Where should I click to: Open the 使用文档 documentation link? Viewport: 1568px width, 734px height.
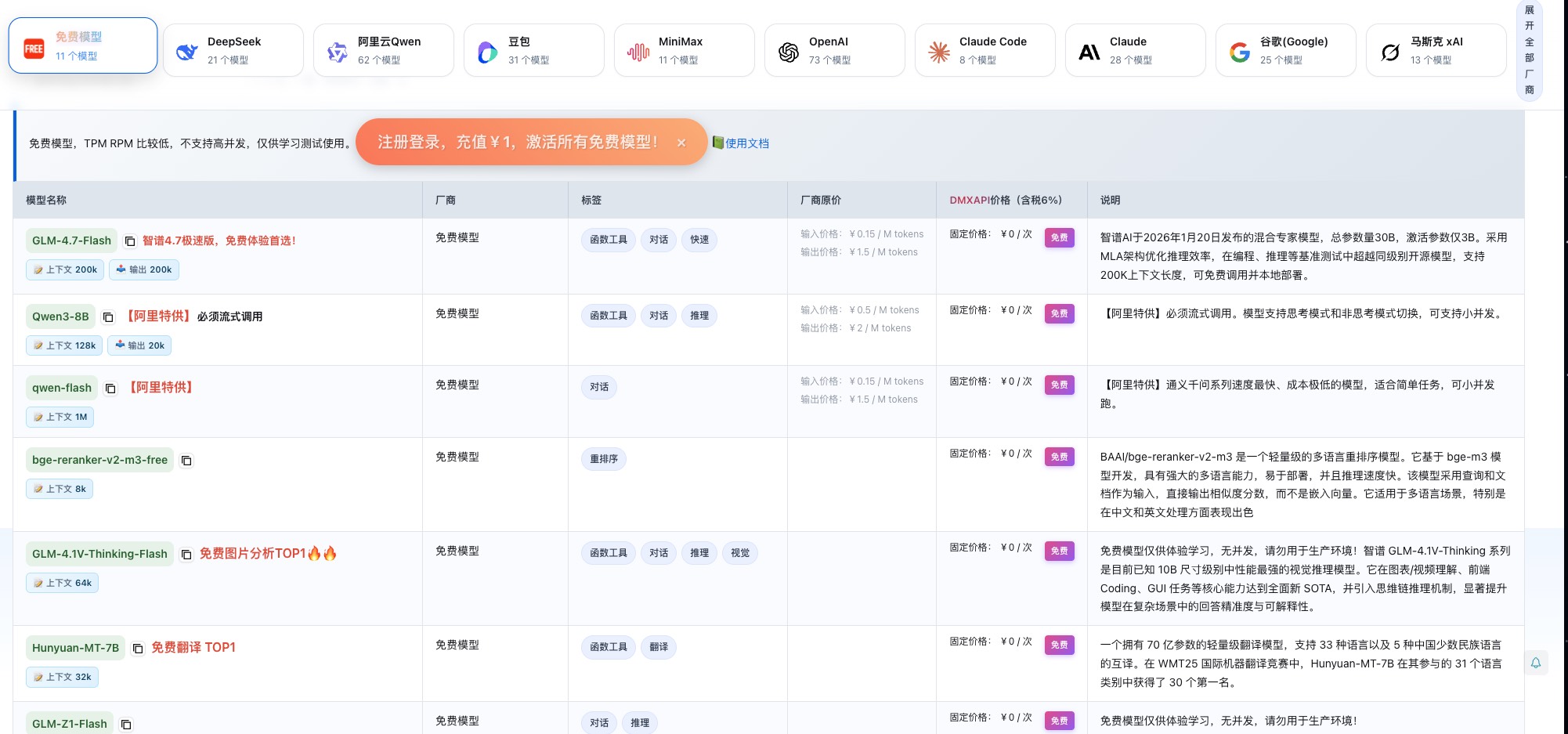click(x=746, y=143)
